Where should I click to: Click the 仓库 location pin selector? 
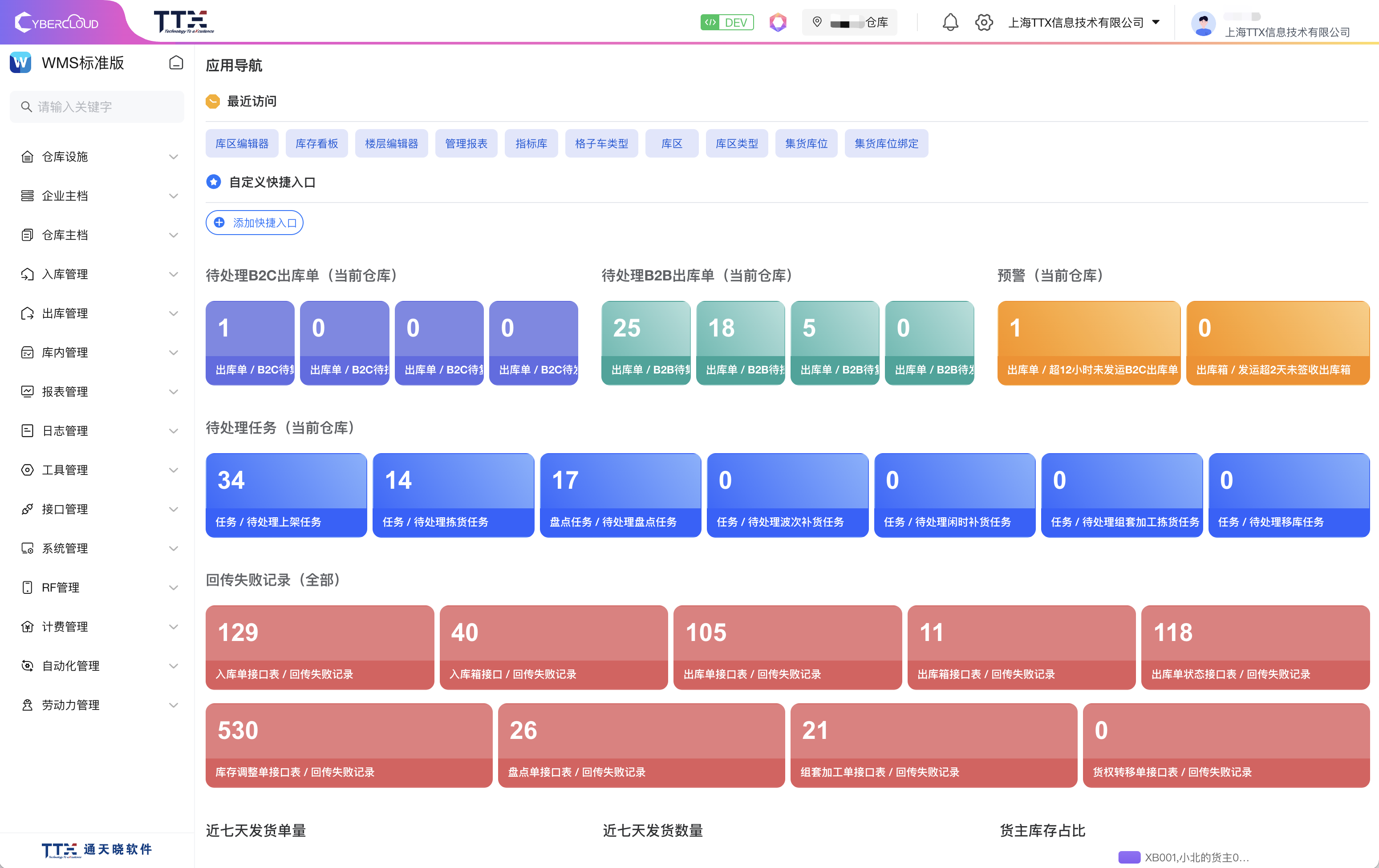[x=850, y=22]
